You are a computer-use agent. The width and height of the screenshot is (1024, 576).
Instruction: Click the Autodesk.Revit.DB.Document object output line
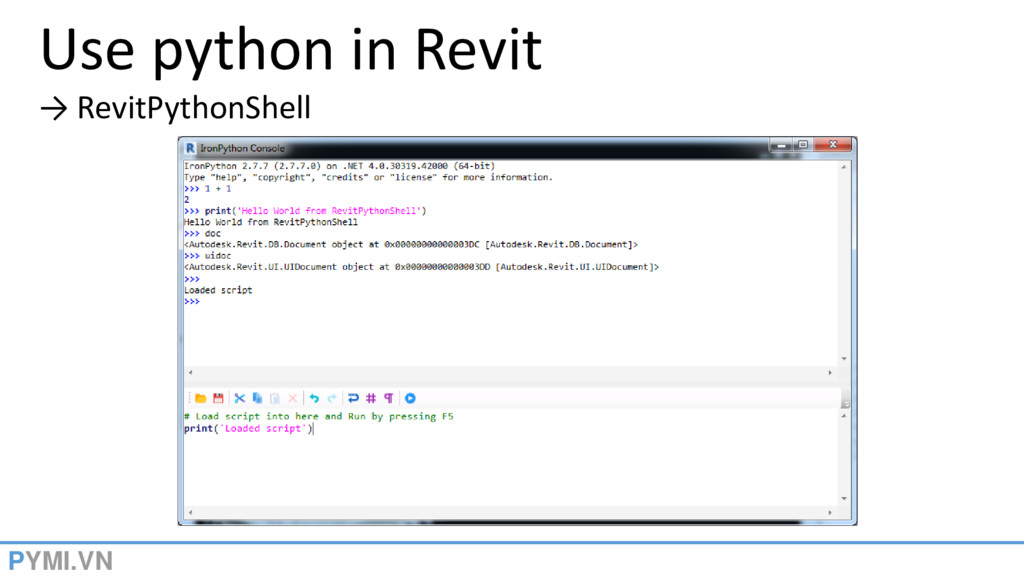(x=411, y=245)
